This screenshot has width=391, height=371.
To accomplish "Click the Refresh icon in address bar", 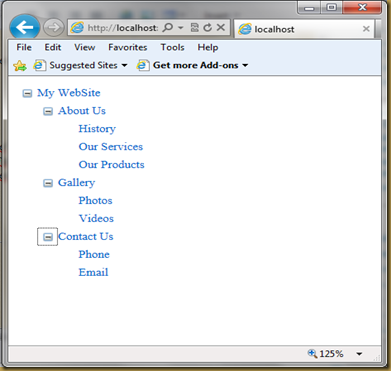I will click(x=207, y=28).
